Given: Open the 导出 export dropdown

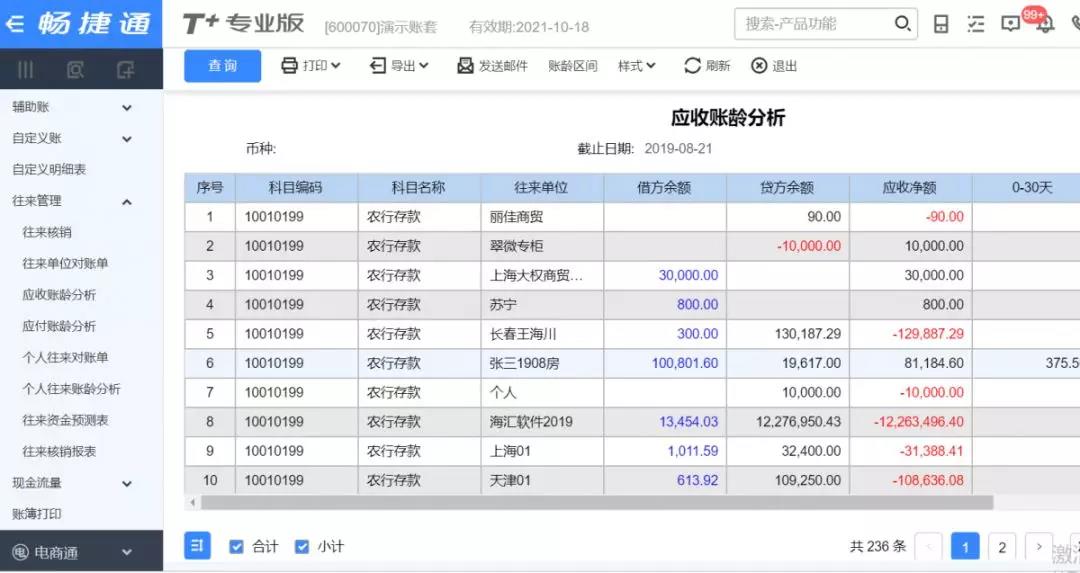Looking at the screenshot, I should tap(399, 66).
